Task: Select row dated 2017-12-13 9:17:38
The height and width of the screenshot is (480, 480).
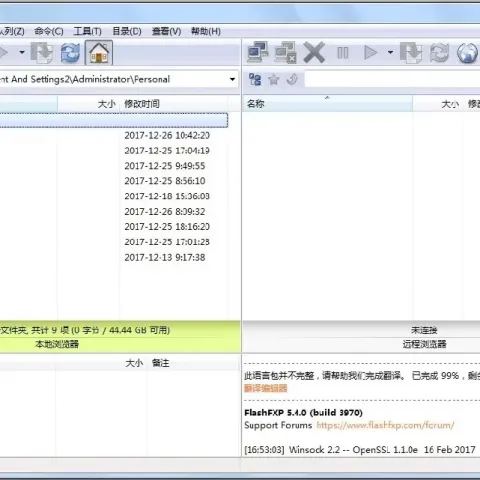Action: (x=114, y=257)
